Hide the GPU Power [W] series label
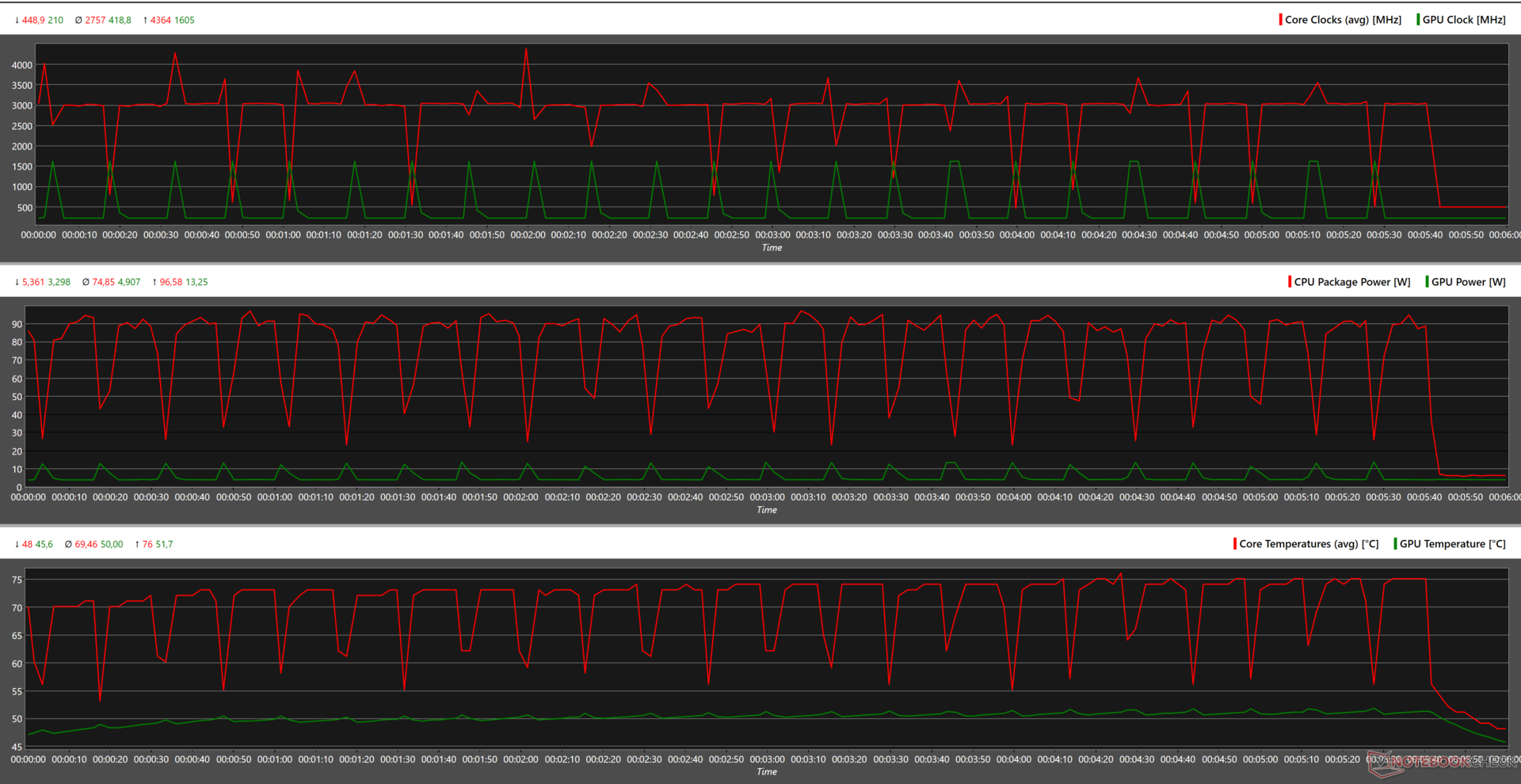This screenshot has width=1521, height=784. (x=1468, y=282)
